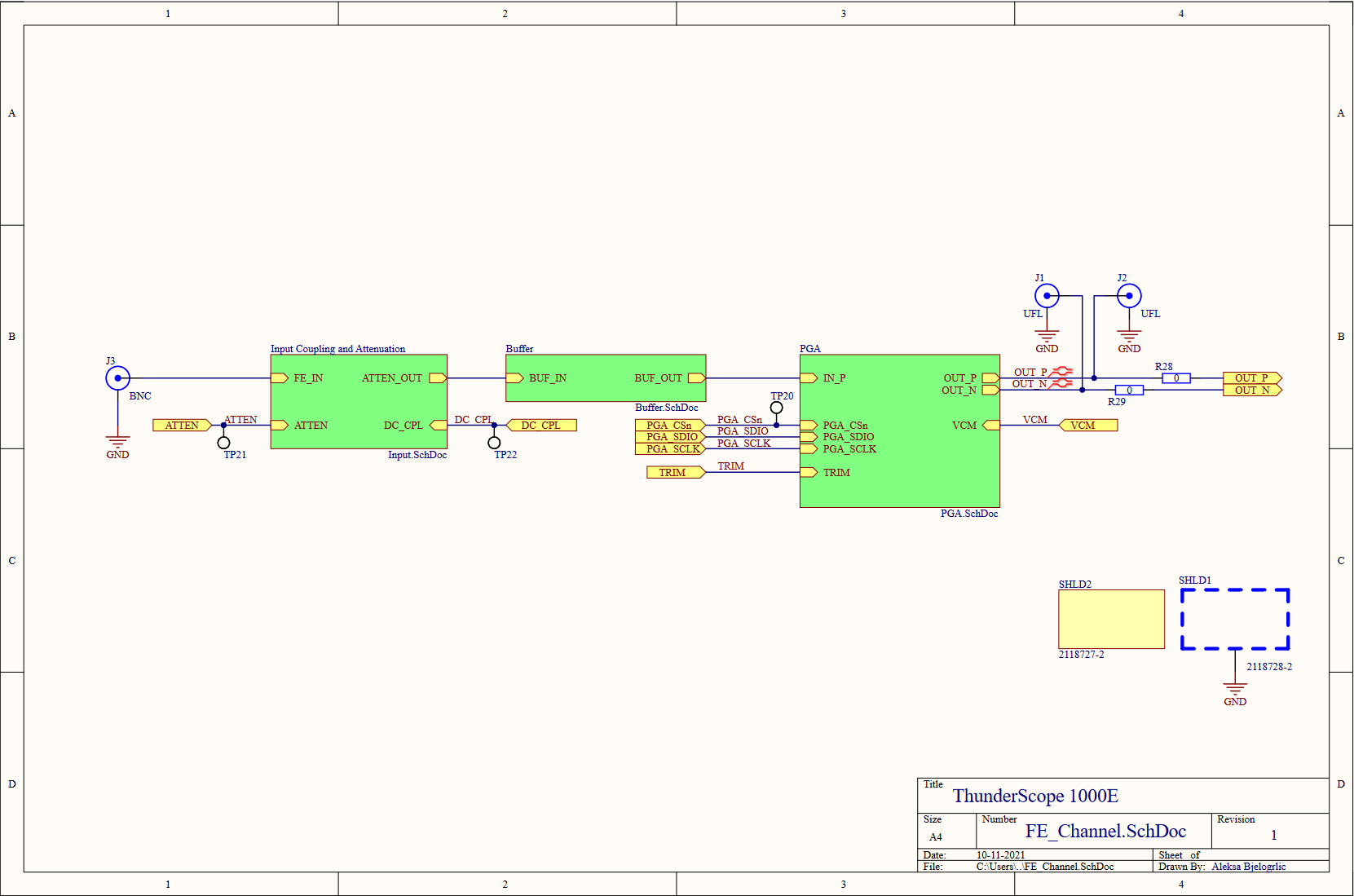Click test point TP21 circle

223,443
